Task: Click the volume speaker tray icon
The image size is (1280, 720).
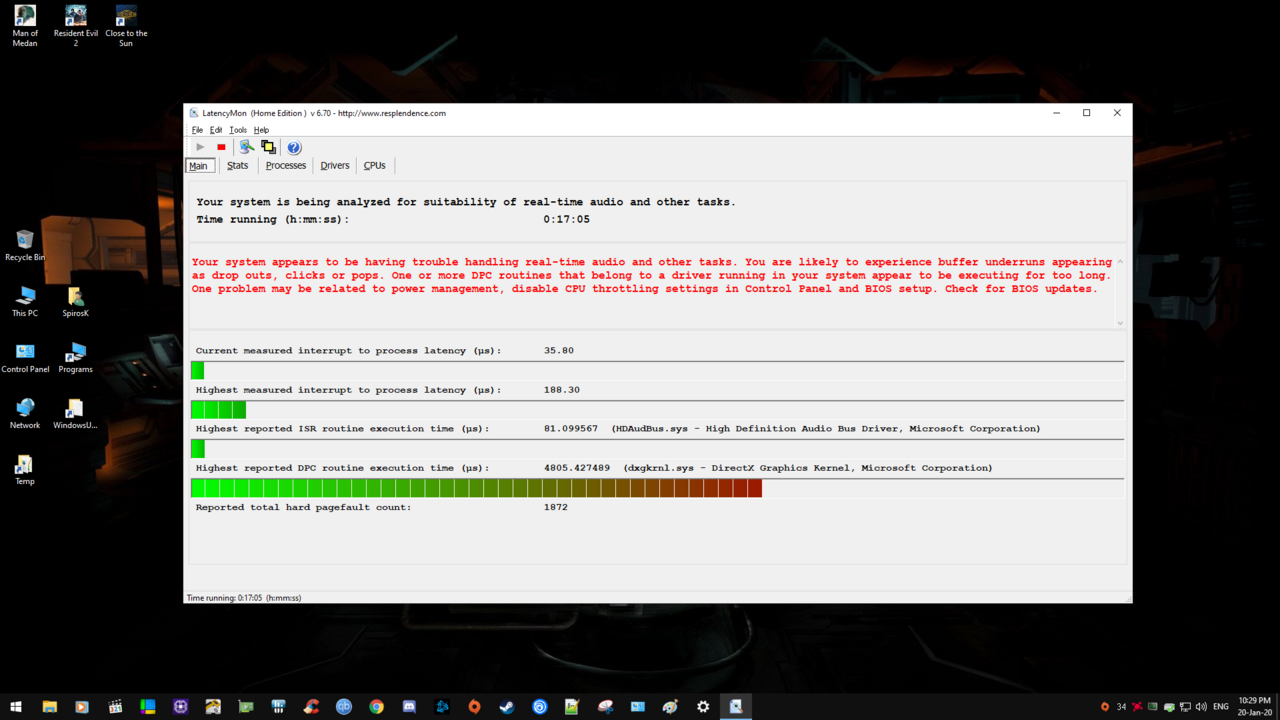Action: 1201,707
